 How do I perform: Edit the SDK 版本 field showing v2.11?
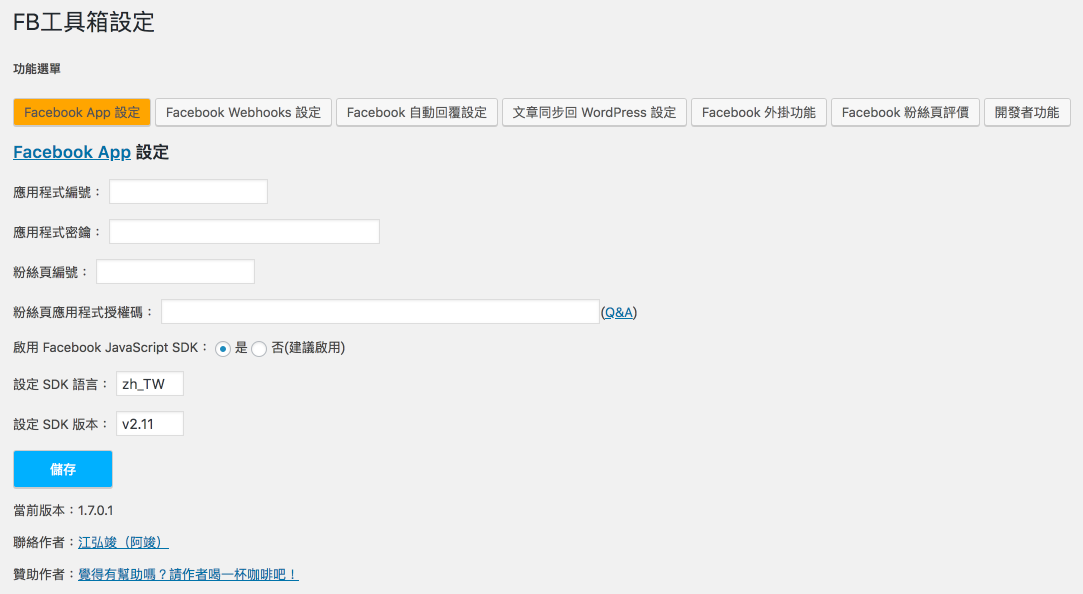coord(150,424)
